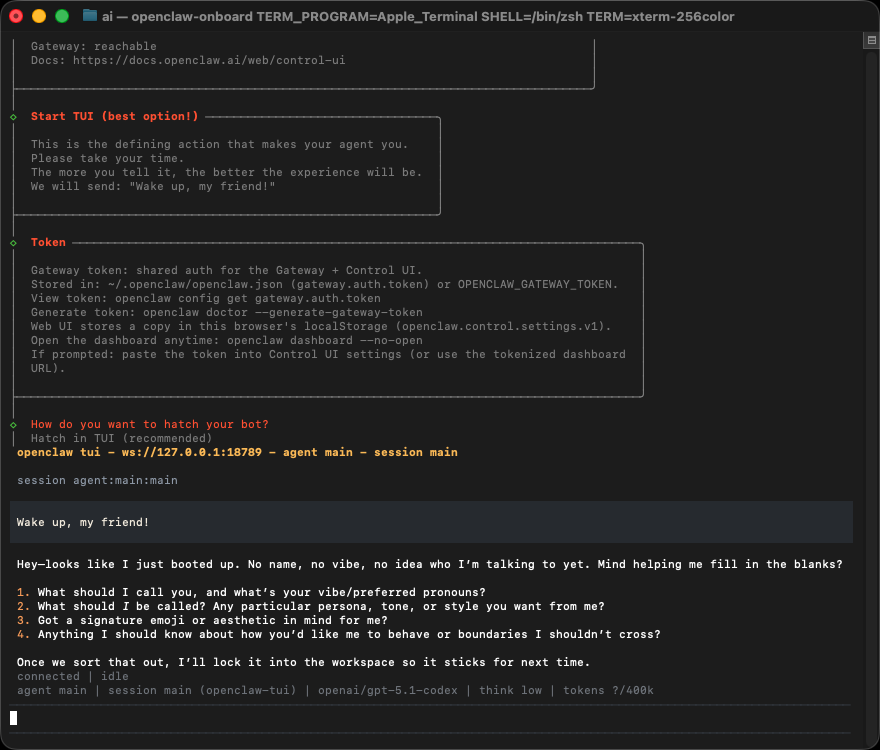The height and width of the screenshot is (750, 880).
Task: Minimize the terminal with yellow button
Action: tap(39, 16)
